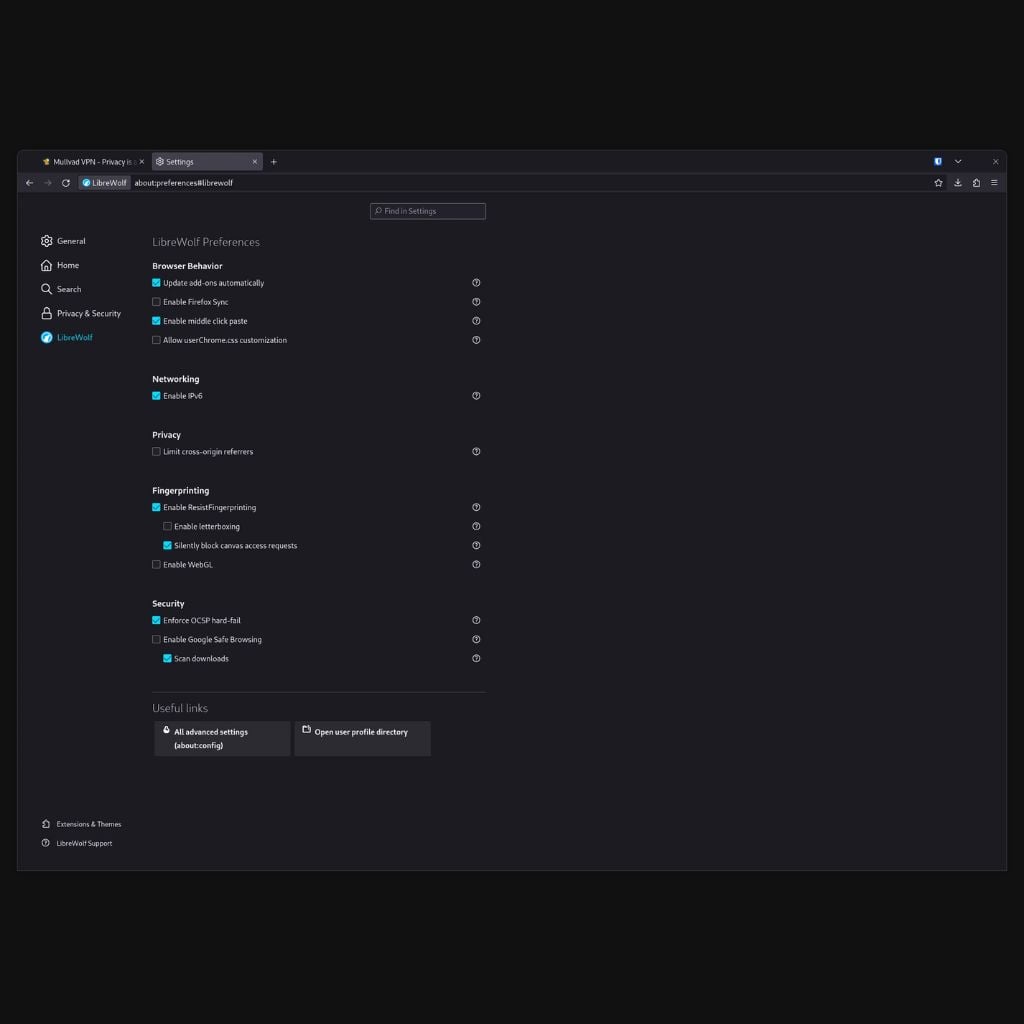
Task: Check Allow userChrome.css customization
Action: coord(156,340)
